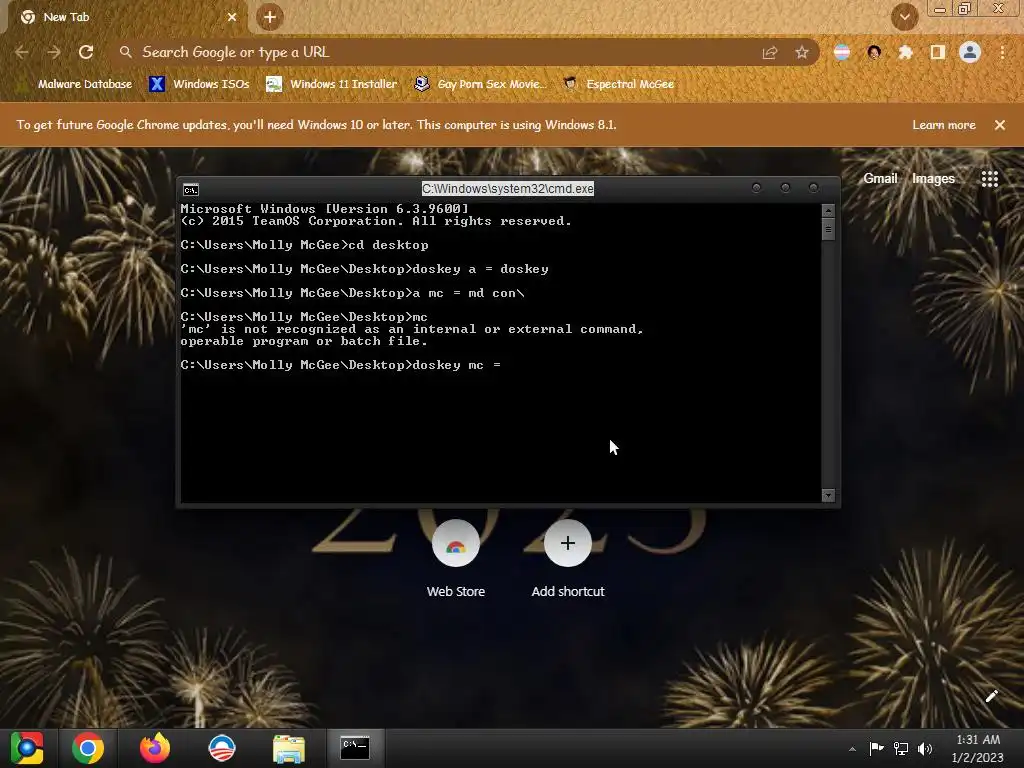Click the 'doskey mc =' command line
1024x768 pixels.
coord(341,365)
